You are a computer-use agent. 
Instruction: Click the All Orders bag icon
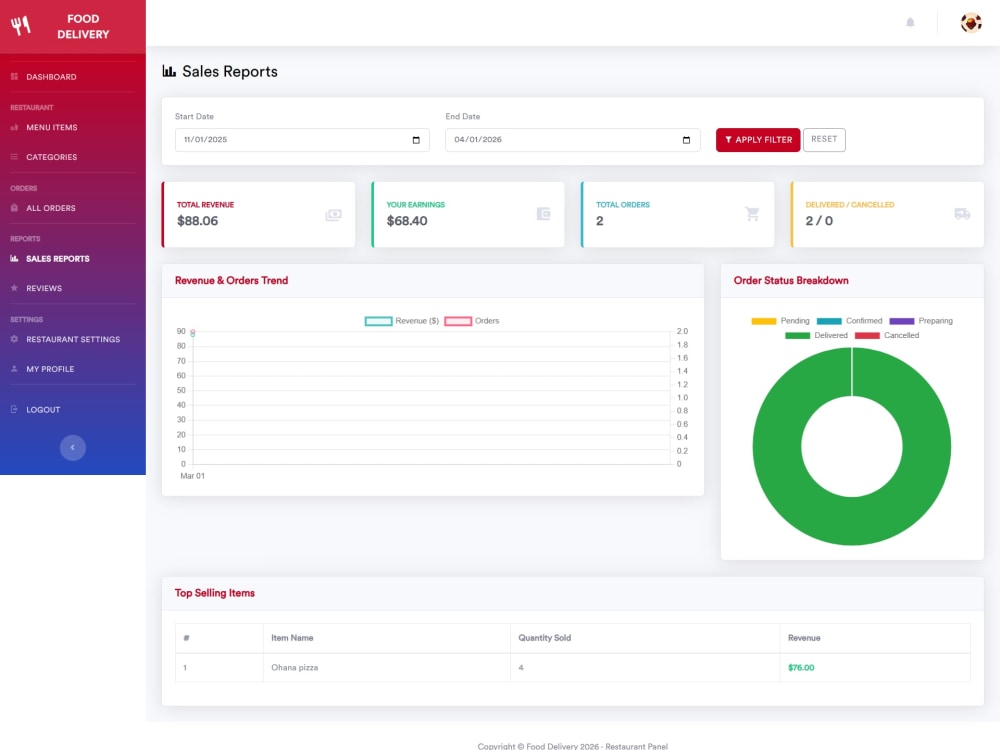(x=14, y=208)
